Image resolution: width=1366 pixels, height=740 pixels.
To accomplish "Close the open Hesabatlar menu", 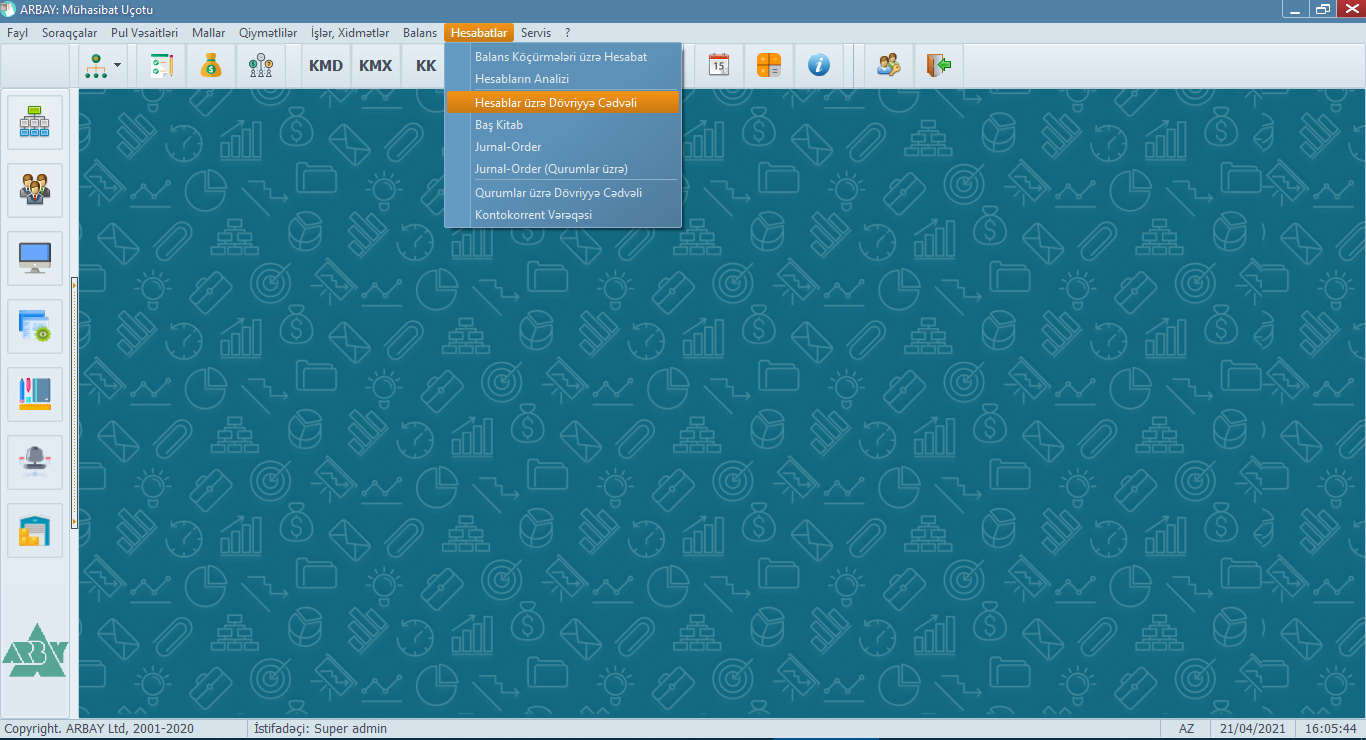I will click(479, 33).
